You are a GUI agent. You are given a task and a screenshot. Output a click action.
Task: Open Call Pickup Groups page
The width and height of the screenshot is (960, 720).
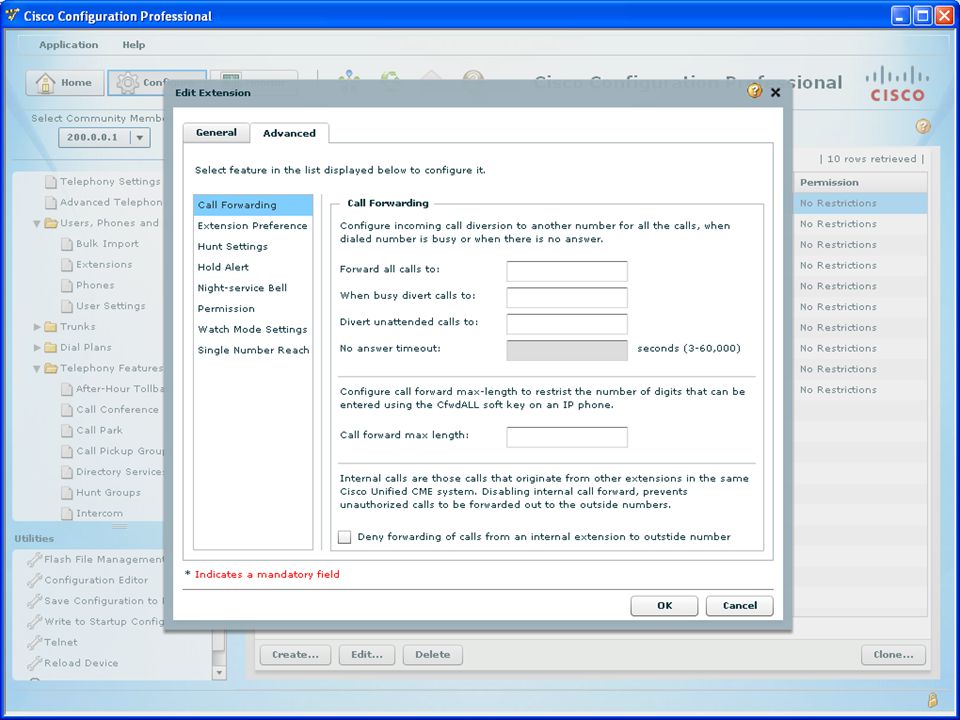point(113,451)
